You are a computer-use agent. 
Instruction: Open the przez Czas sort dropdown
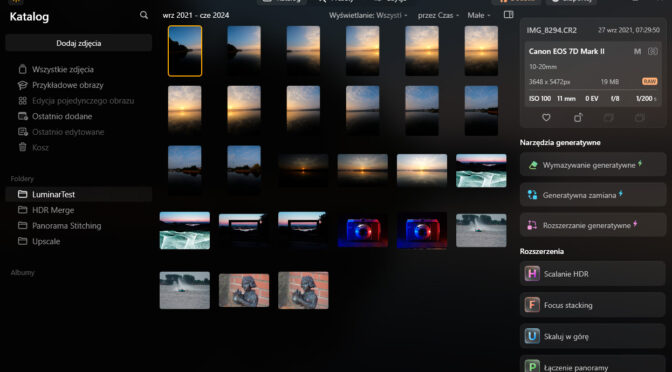pos(438,15)
